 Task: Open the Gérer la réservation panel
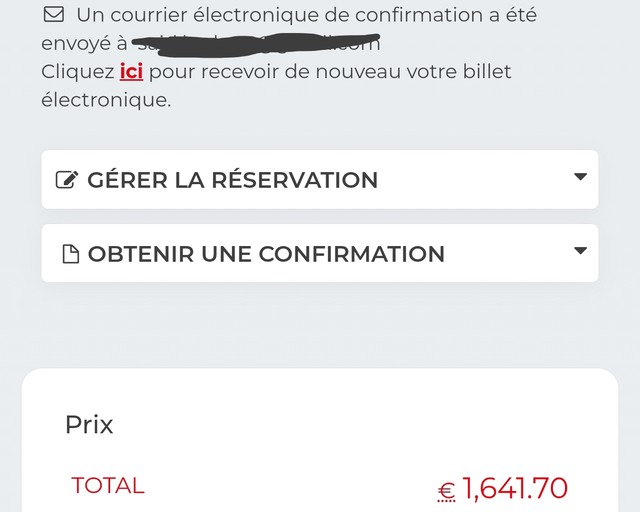click(320, 179)
